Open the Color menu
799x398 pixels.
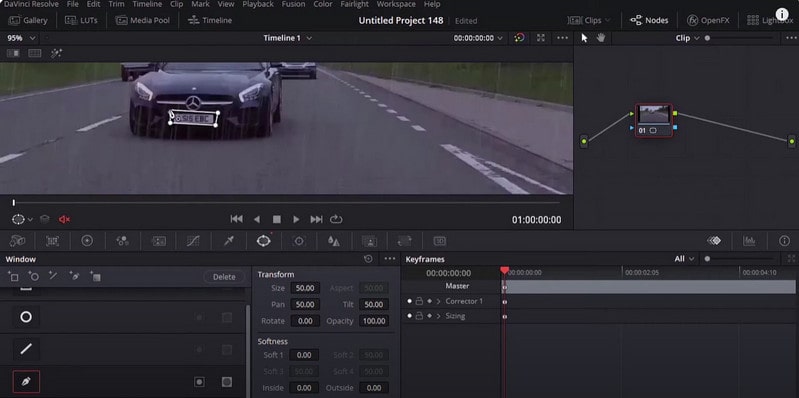(323, 4)
